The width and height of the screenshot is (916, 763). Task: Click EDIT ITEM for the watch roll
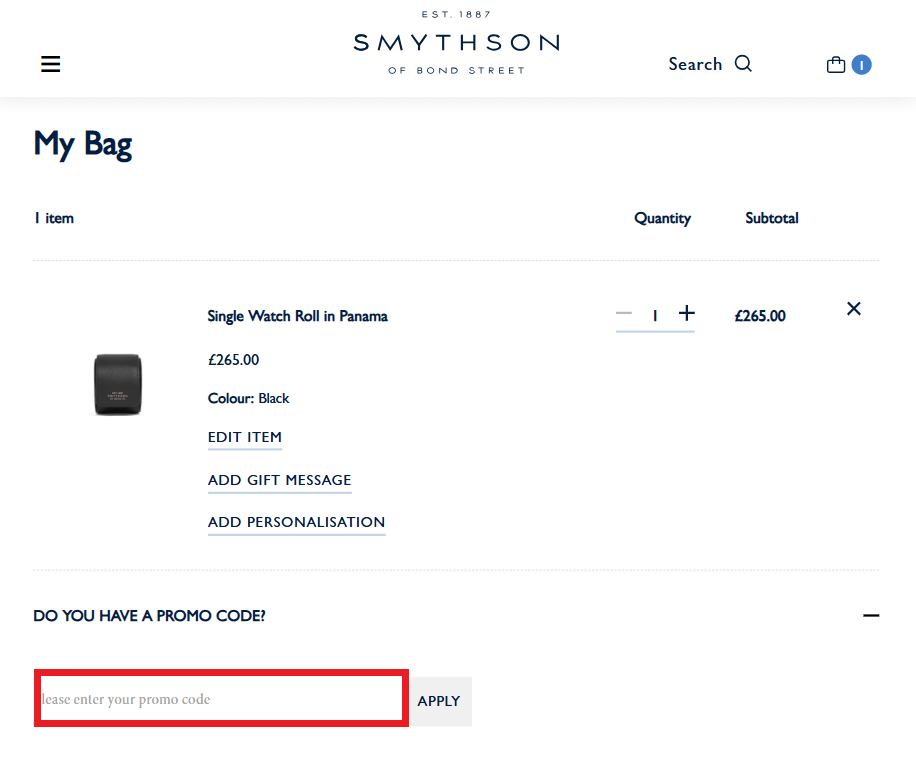244,437
